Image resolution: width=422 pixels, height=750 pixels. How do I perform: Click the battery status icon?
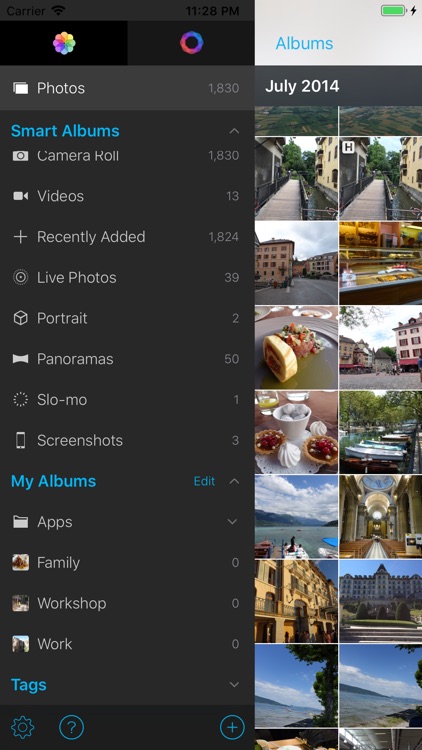[x=394, y=11]
